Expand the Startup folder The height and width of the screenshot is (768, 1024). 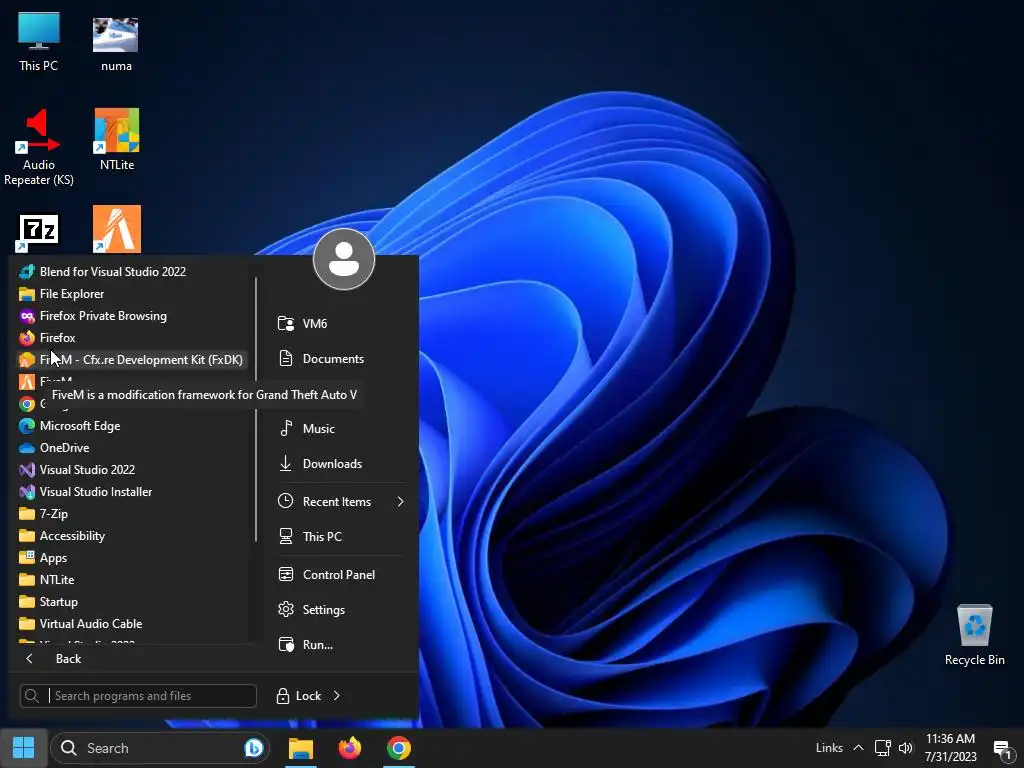pyautogui.click(x=131, y=602)
